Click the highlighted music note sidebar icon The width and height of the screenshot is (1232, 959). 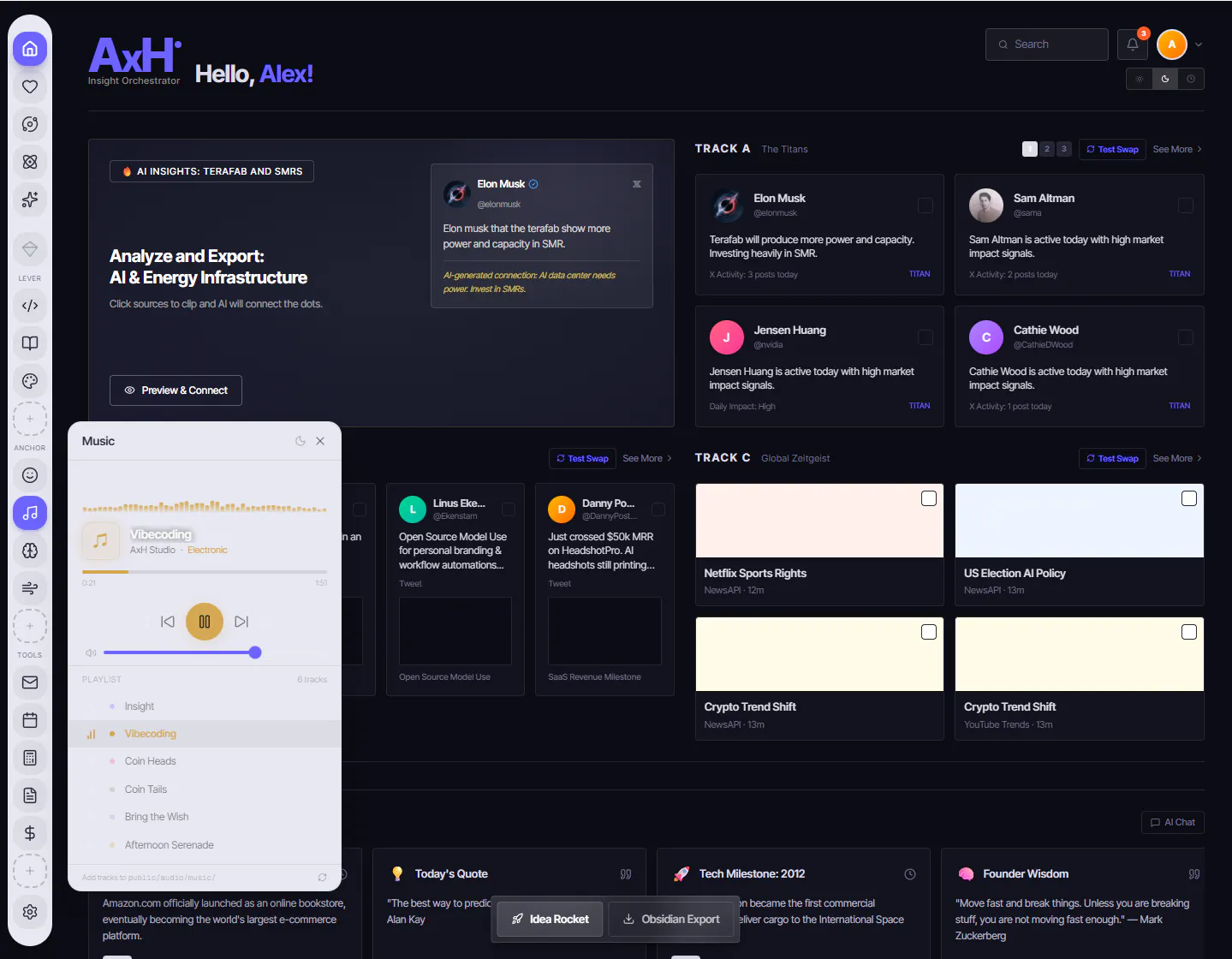pos(30,513)
